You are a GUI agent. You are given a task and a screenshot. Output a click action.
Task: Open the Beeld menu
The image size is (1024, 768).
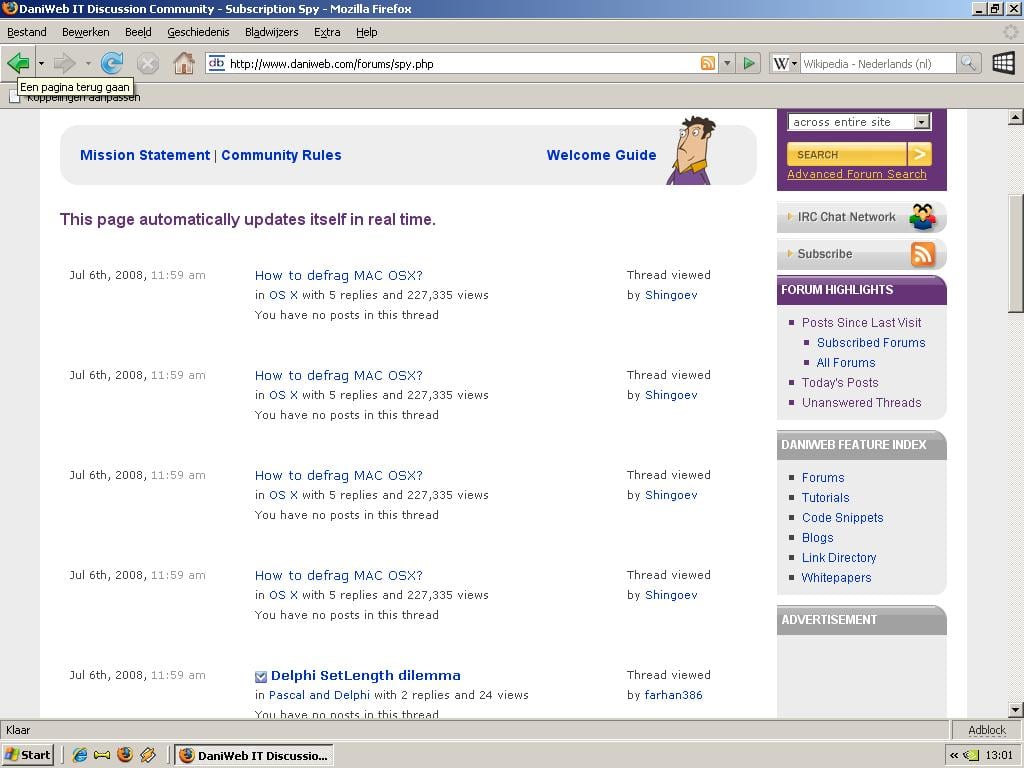pos(138,32)
